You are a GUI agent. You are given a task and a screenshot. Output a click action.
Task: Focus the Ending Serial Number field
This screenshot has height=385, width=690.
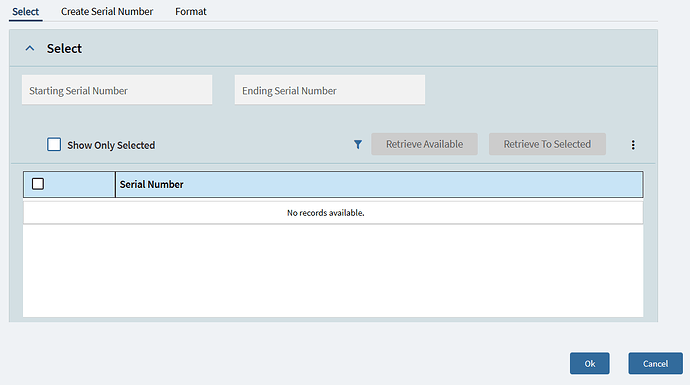coord(330,90)
